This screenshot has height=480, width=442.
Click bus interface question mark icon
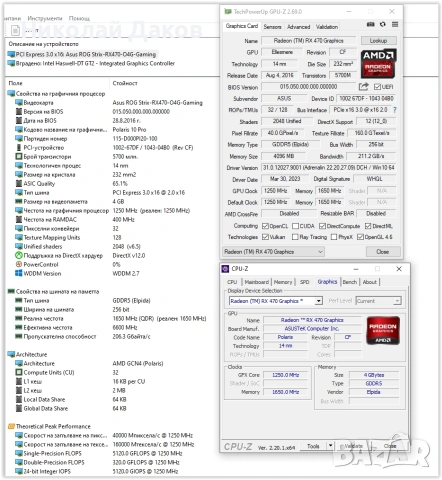(395, 110)
